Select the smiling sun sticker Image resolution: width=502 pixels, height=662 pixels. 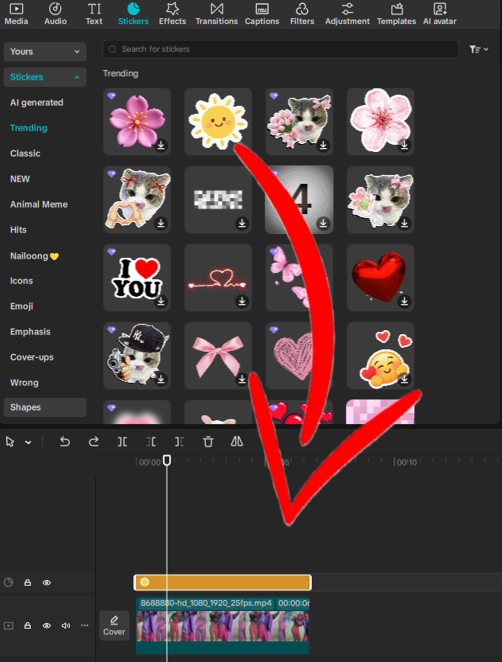point(218,121)
